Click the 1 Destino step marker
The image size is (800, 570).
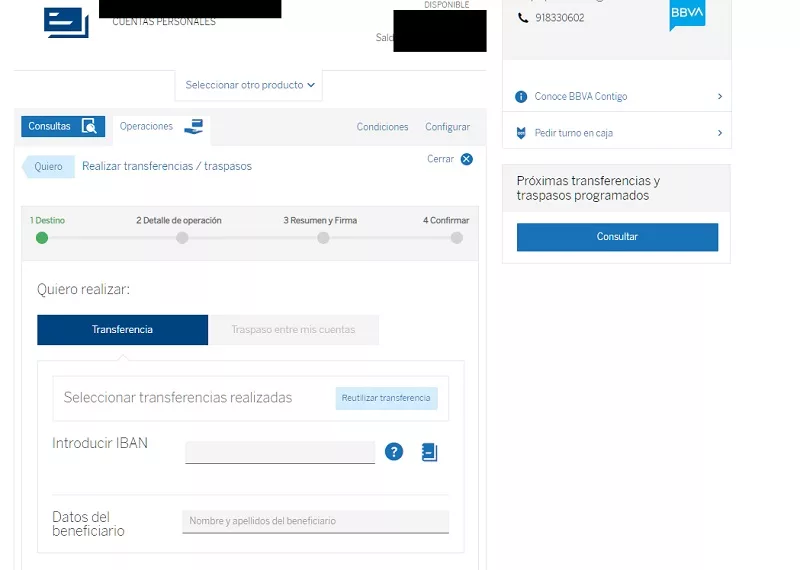[x=42, y=238]
